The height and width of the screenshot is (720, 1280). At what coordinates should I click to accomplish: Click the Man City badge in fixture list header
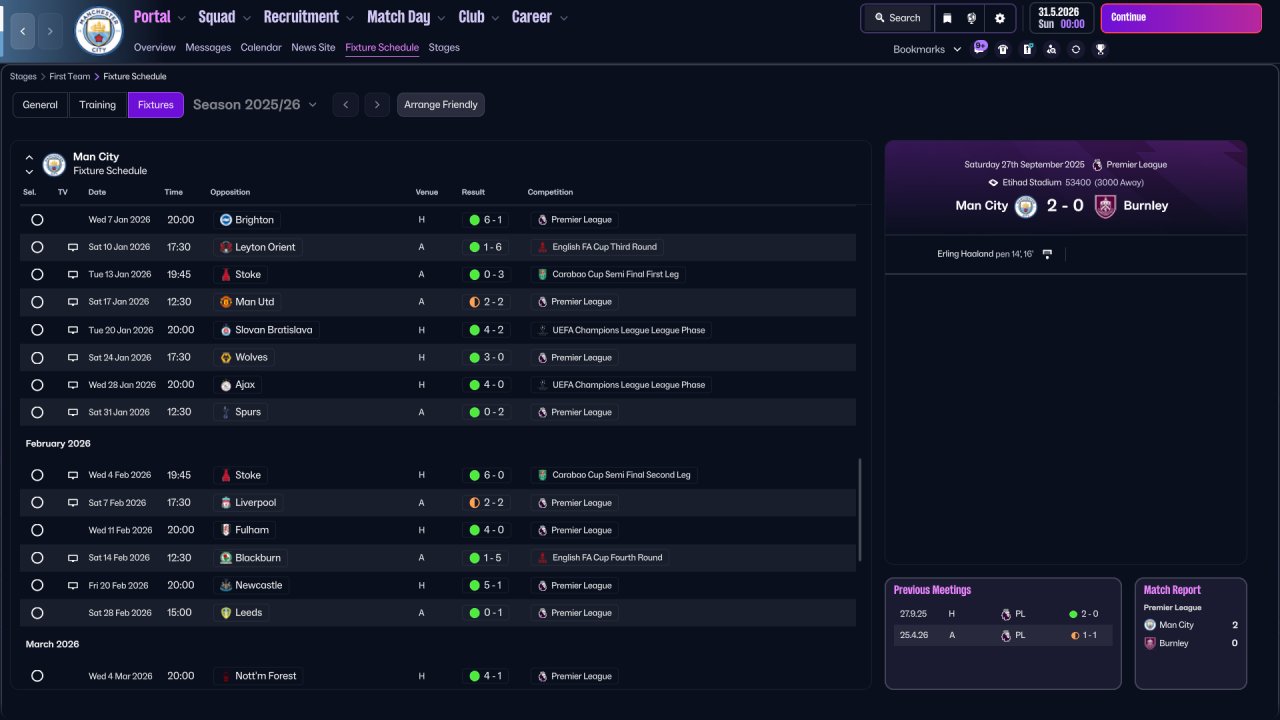click(54, 164)
